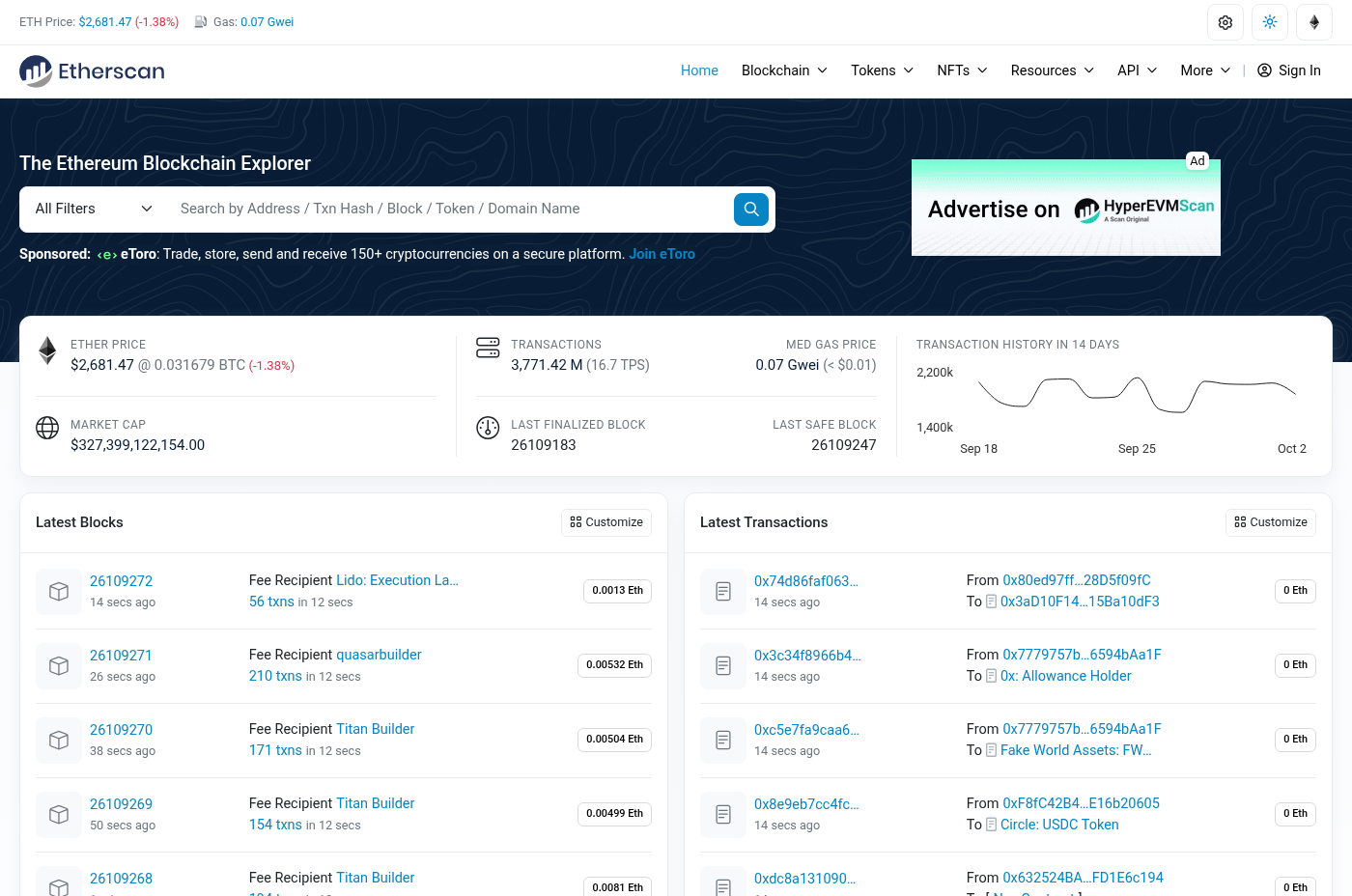
Task: Open Ethereum network selector icon
Action: coord(1314,22)
